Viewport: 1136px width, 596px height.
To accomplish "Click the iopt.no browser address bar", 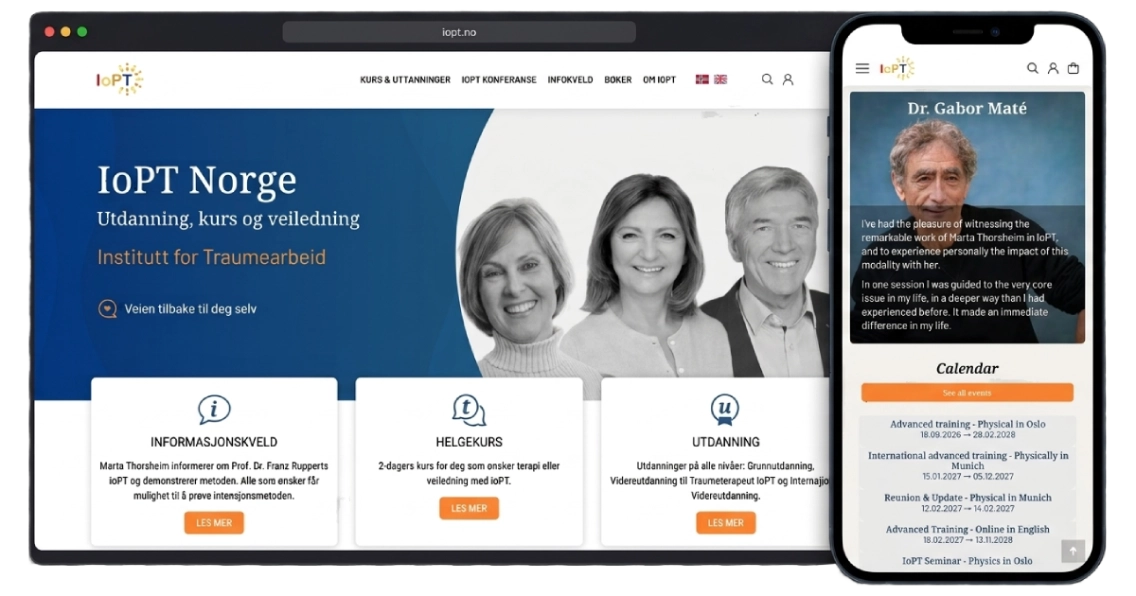I will (x=459, y=32).
